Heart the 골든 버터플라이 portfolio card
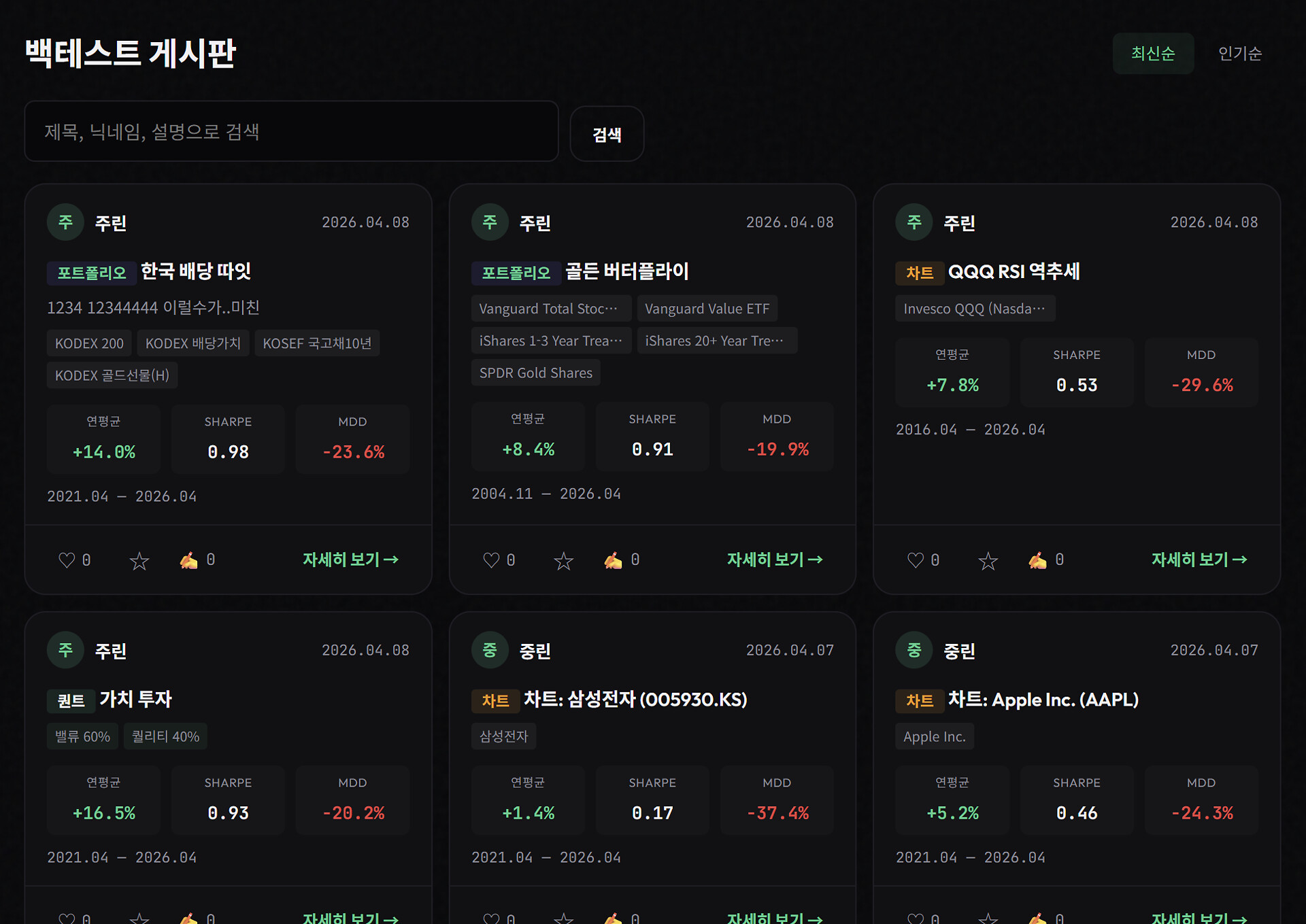The image size is (1306, 924). pos(491,560)
